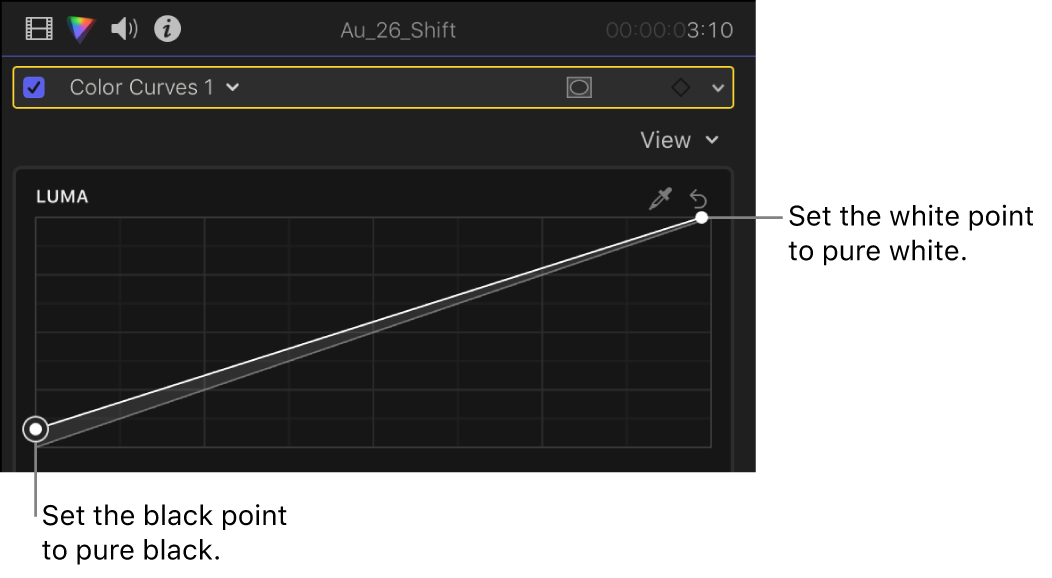Click the View label to change curve display
This screenshot has height=578, width=1052.
click(x=666, y=140)
